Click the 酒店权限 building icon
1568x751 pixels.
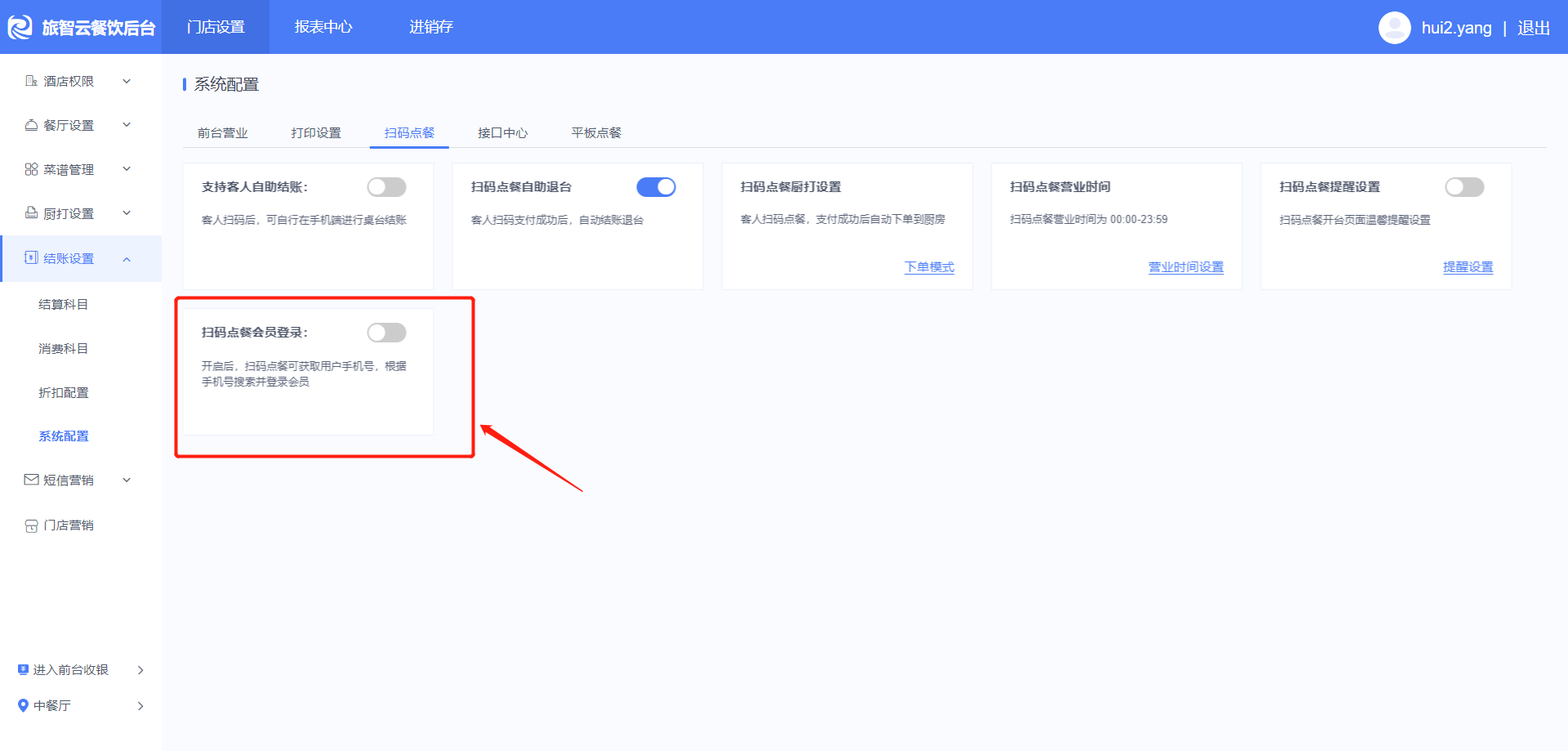coord(31,81)
